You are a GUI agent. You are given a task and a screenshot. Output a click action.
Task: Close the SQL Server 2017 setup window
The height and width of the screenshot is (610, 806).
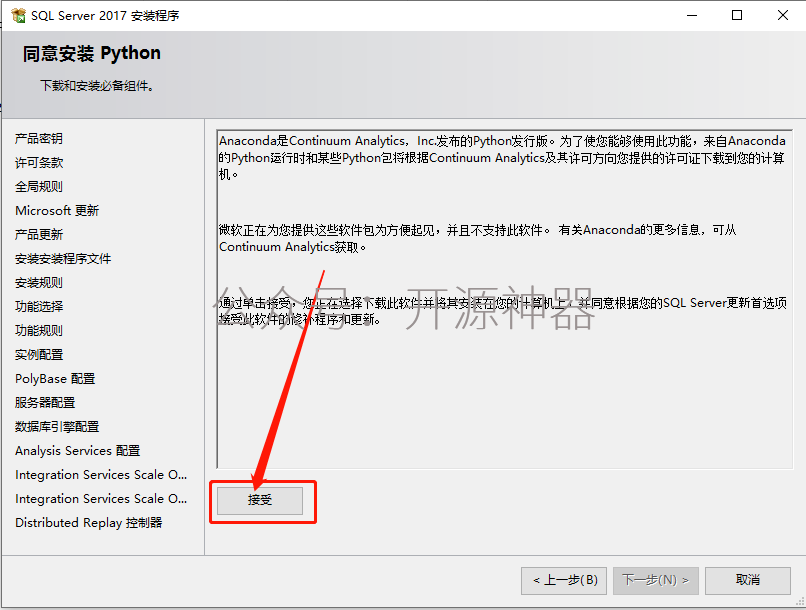tap(782, 15)
